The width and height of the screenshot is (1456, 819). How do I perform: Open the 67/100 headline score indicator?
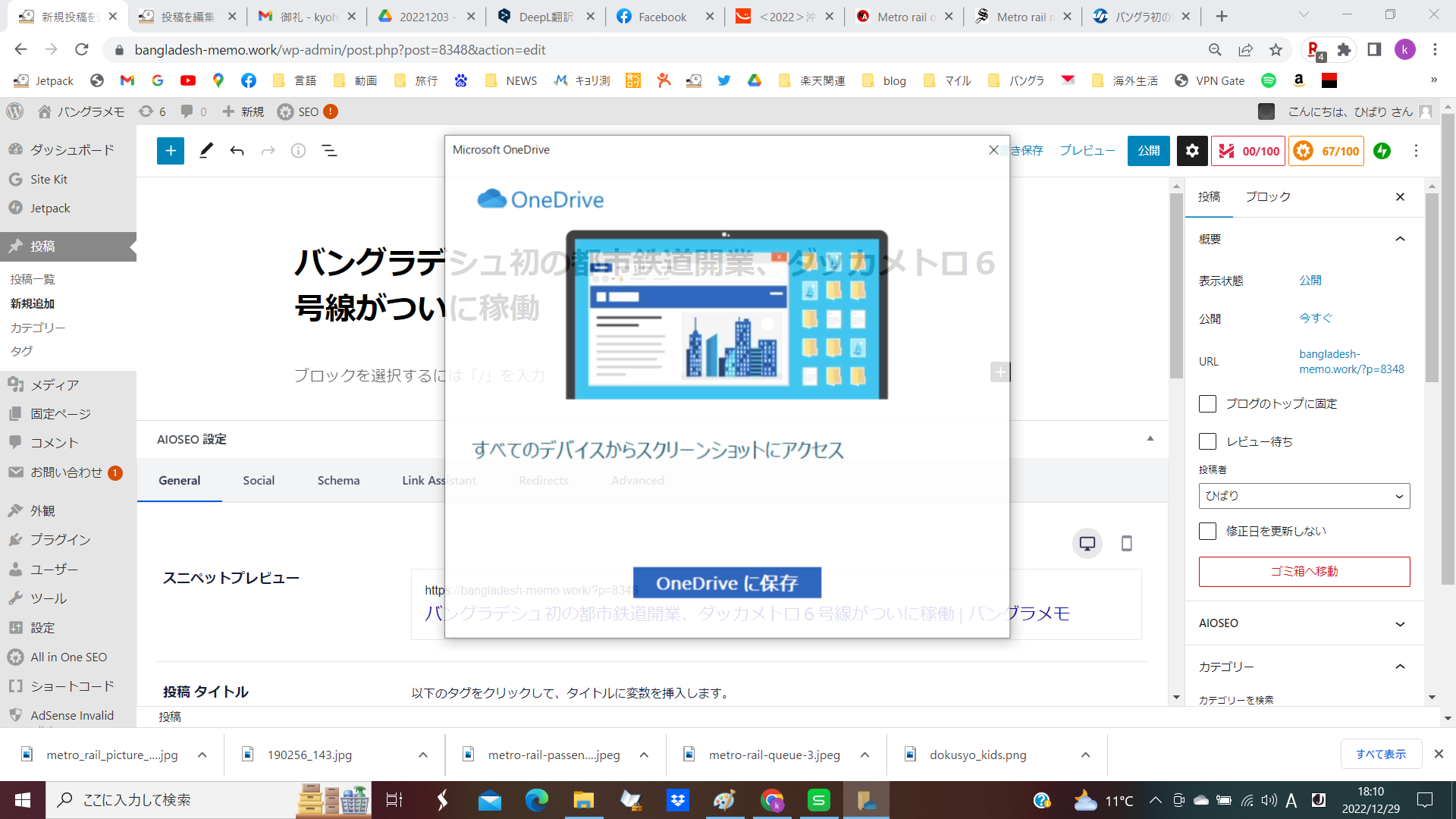[1326, 151]
